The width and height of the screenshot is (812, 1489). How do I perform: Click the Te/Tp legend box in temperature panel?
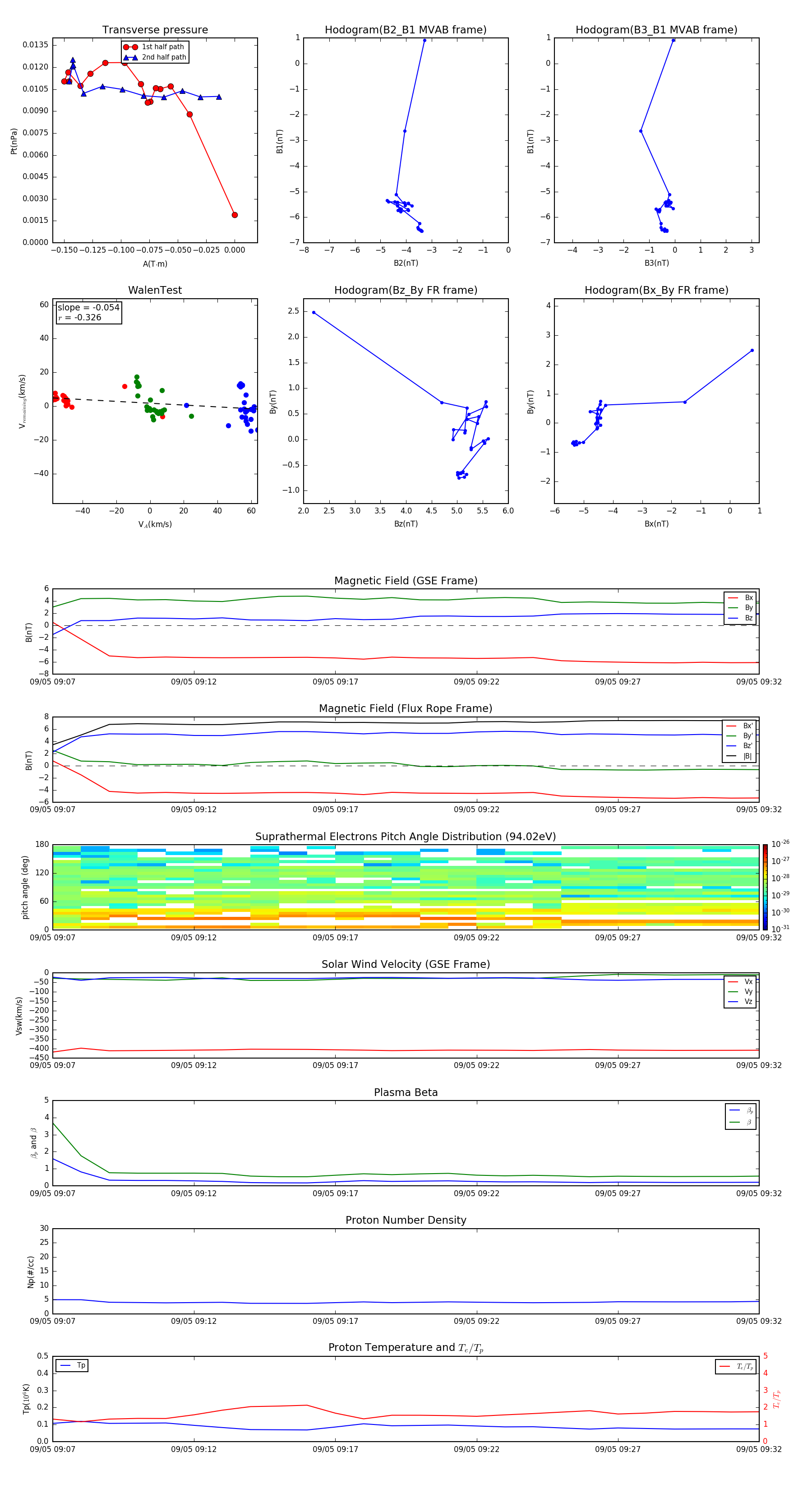pyautogui.click(x=736, y=1366)
